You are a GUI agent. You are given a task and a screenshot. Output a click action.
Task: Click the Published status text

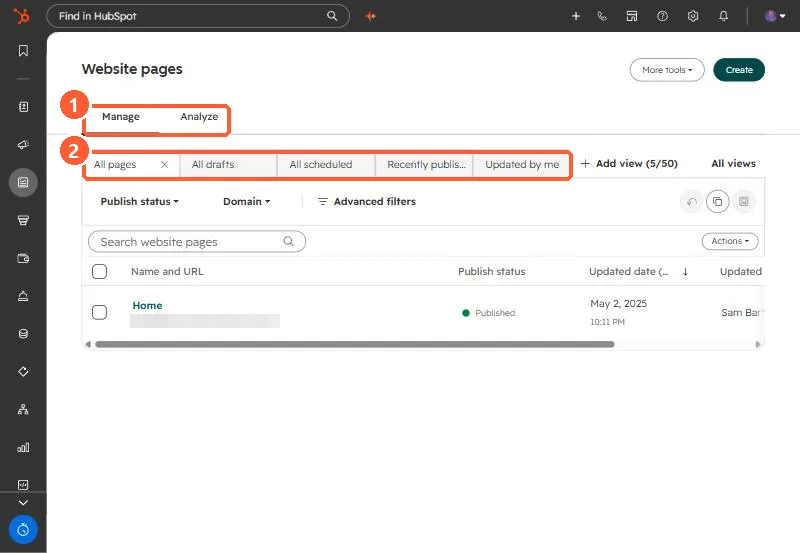pyautogui.click(x=495, y=313)
